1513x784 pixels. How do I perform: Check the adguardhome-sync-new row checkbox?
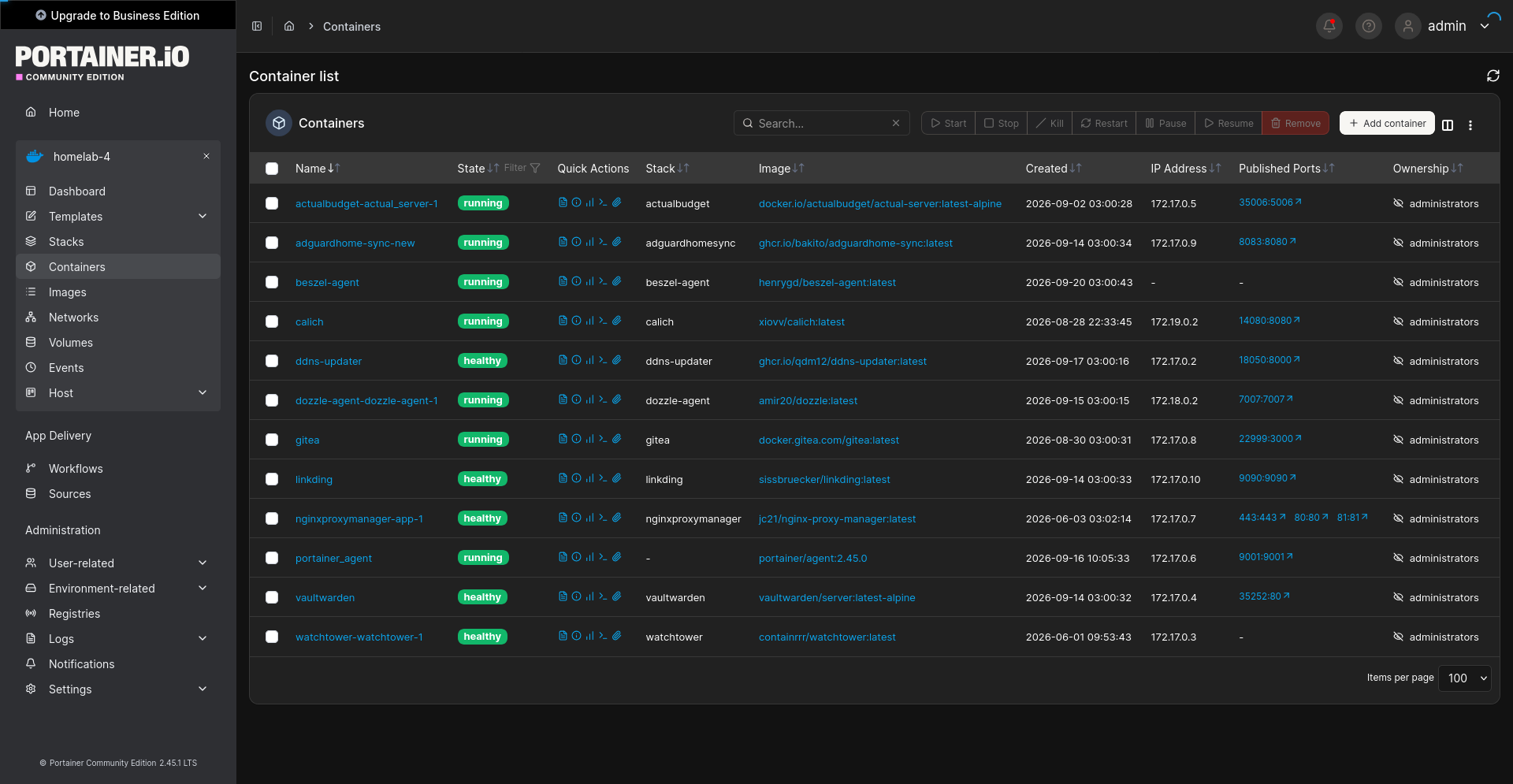(272, 243)
